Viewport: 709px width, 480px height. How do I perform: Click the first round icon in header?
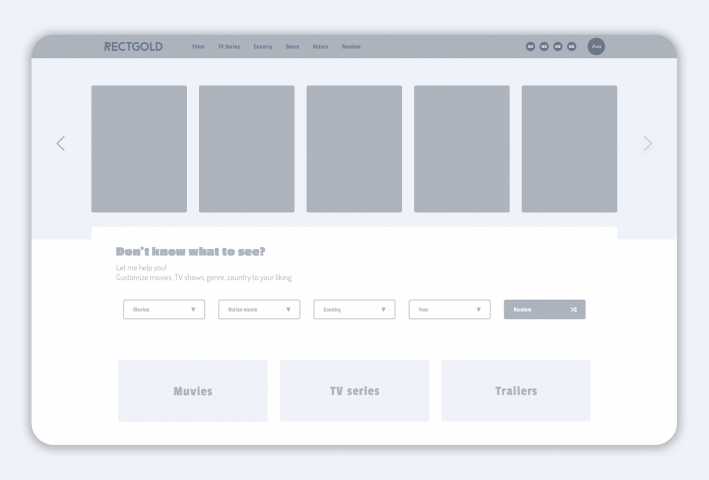tap(530, 47)
